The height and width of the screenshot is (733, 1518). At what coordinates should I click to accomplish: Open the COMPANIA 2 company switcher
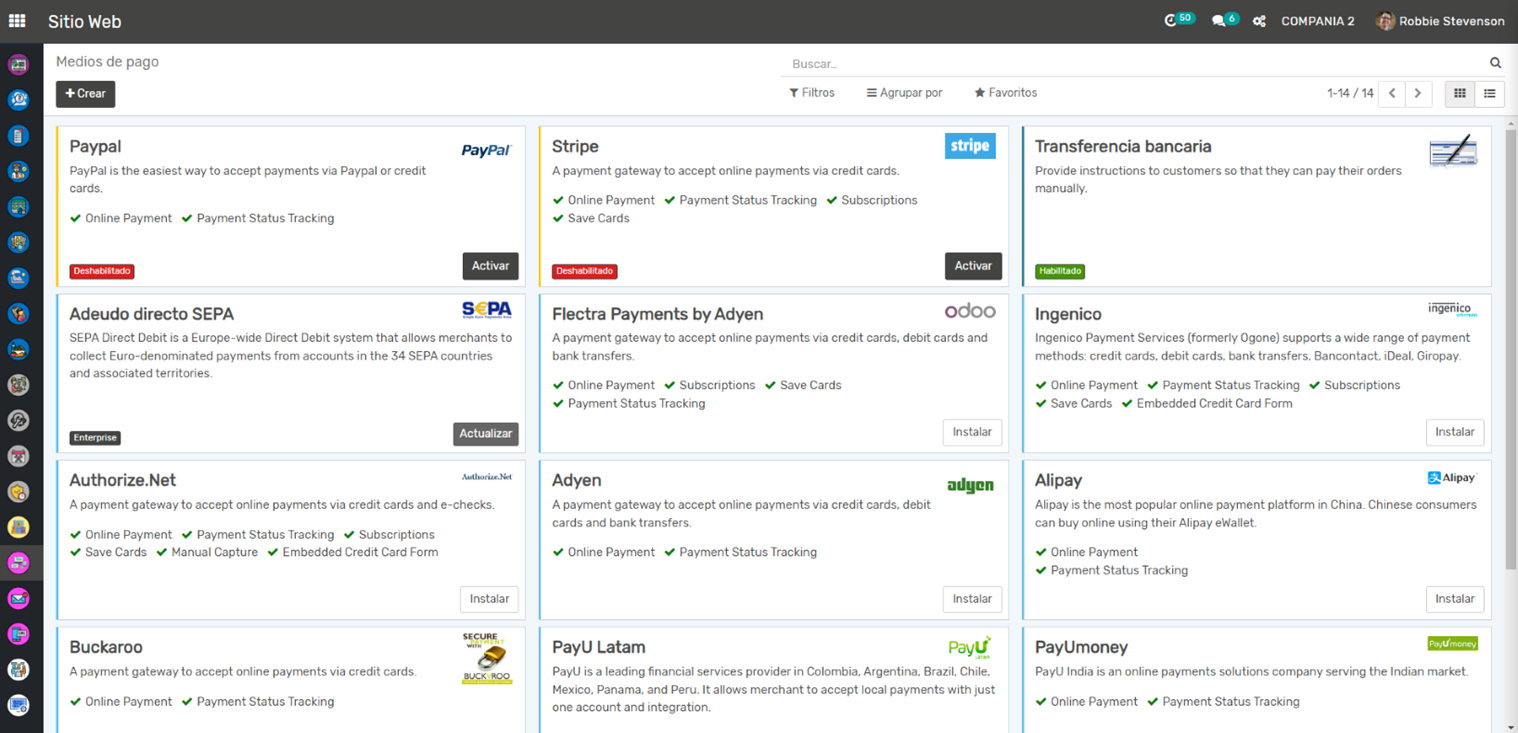pos(1318,21)
